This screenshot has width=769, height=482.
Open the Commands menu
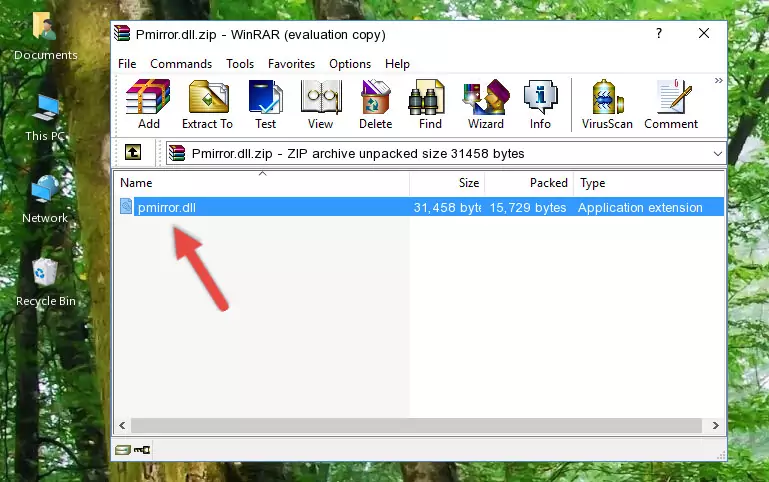(x=181, y=64)
